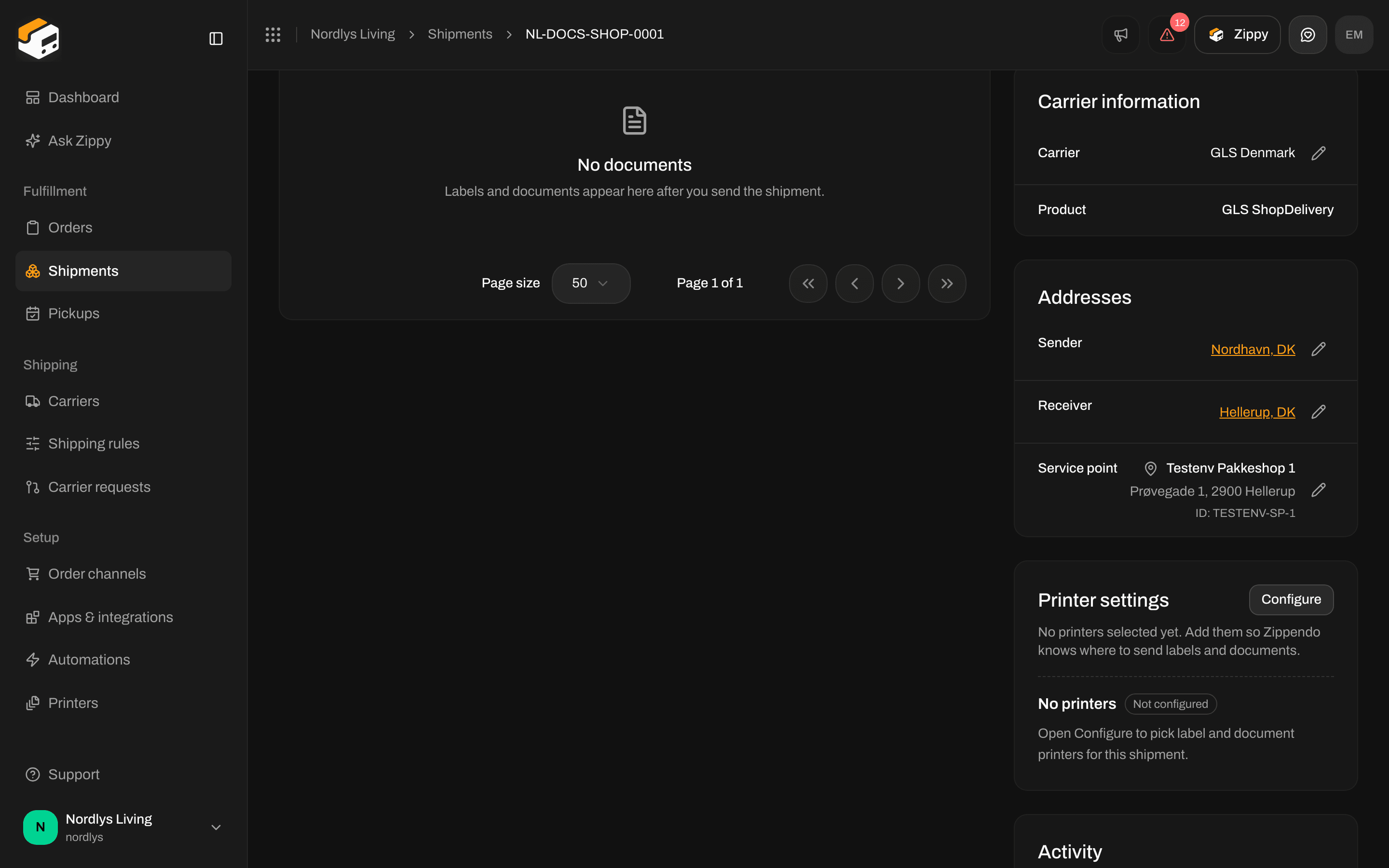This screenshot has width=1389, height=868.
Task: Open Carrier requests in sidebar
Action: tap(123, 487)
